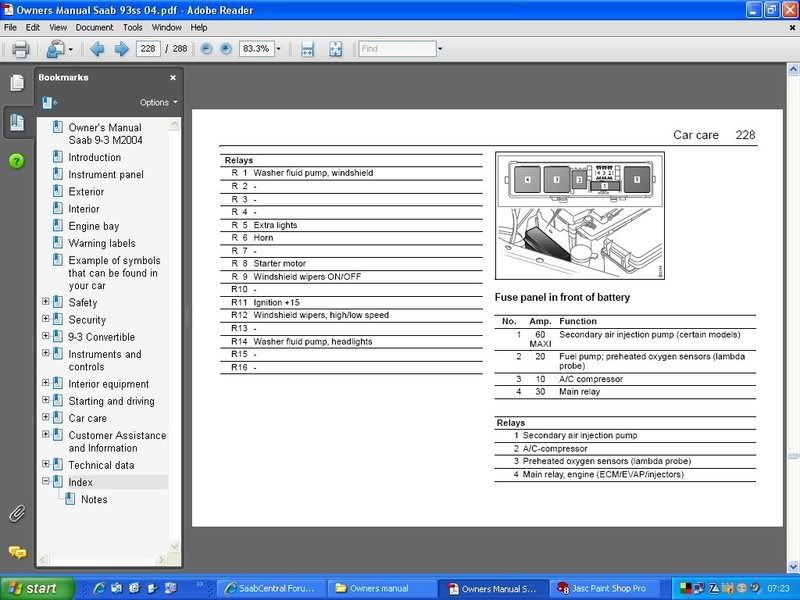
Task: Jump to the Engine bay bookmark
Action: coord(93,226)
